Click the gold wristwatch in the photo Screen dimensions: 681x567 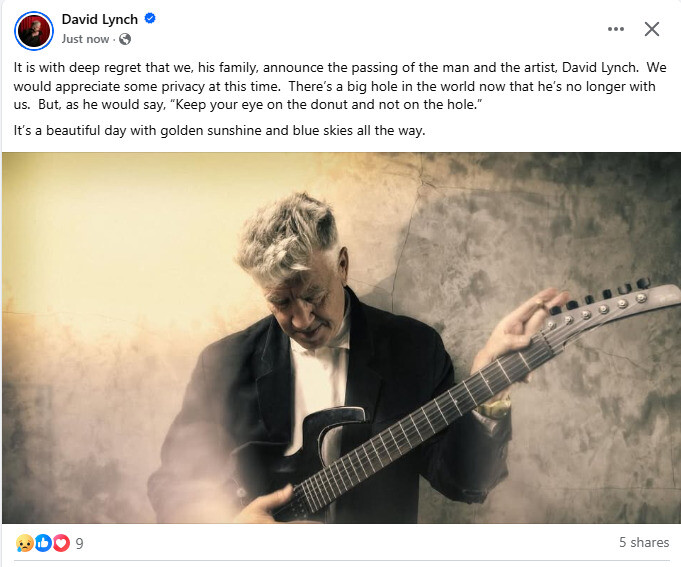(x=494, y=408)
